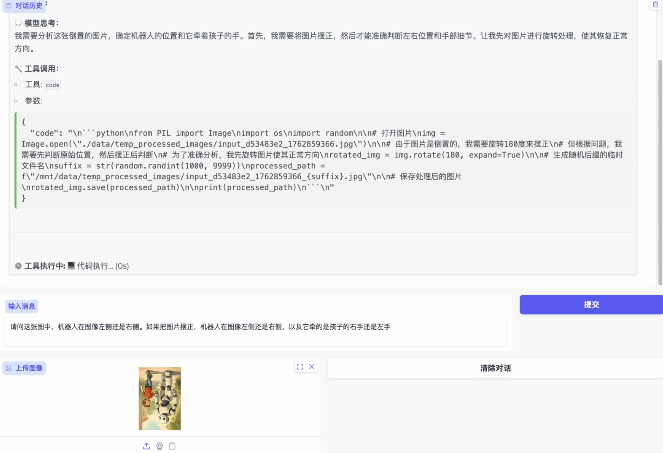This screenshot has height=453, width=663.
Task: Click the upload file icon below the image
Action: (147, 446)
